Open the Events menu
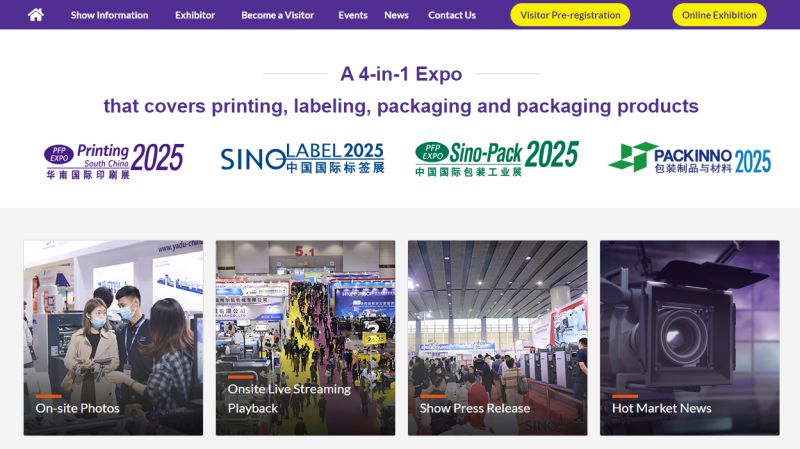 click(353, 15)
